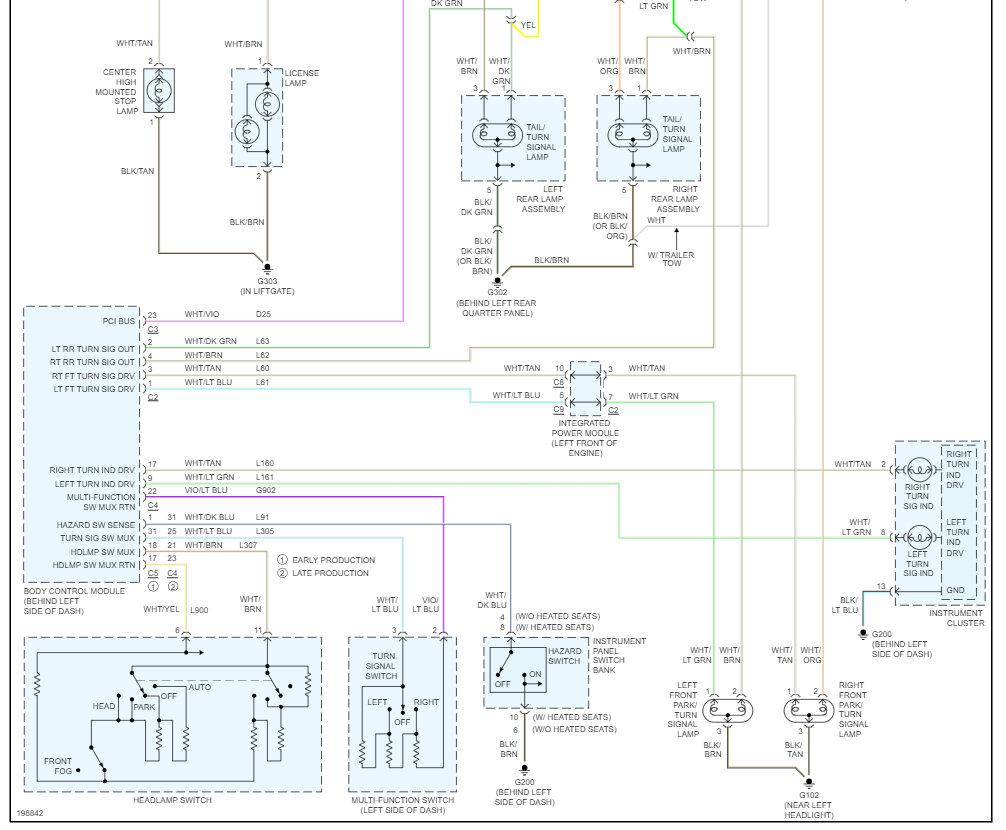Select the Left Turn Sig Ind lamp symbol
This screenshot has width=1006, height=830.
919,538
